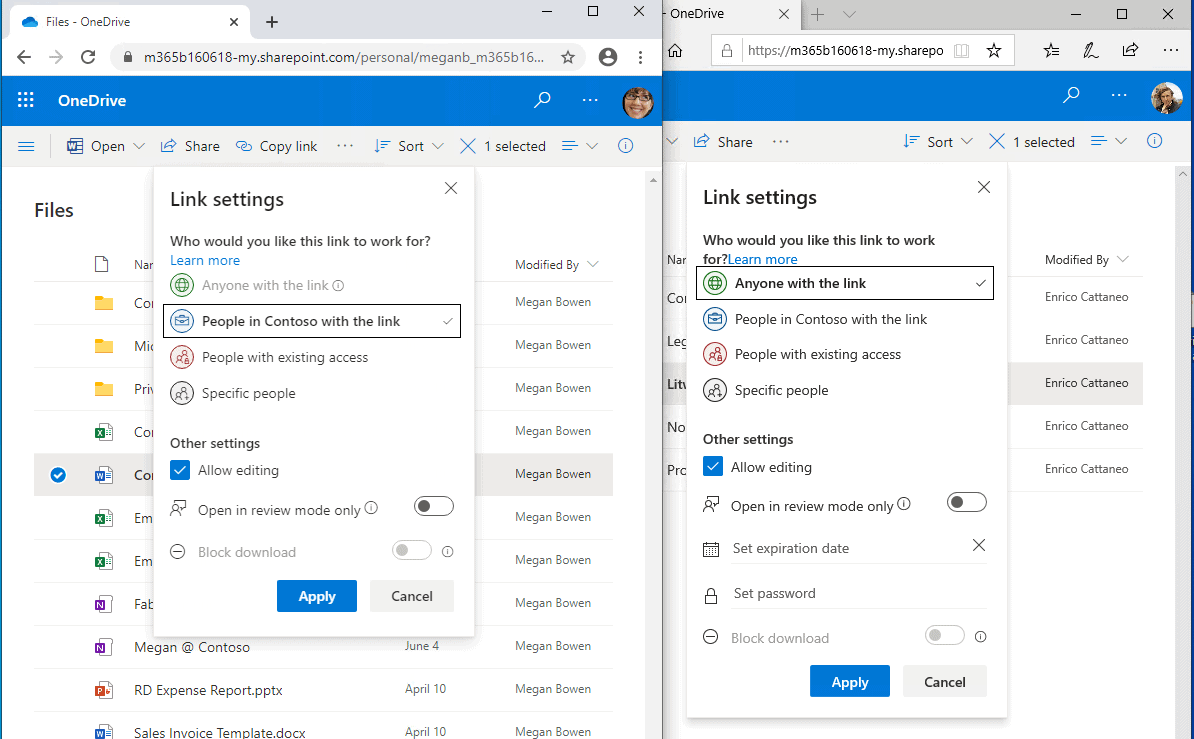Image resolution: width=1194 pixels, height=739 pixels.
Task: Open the more commands ellipsis menu
Action: [345, 146]
